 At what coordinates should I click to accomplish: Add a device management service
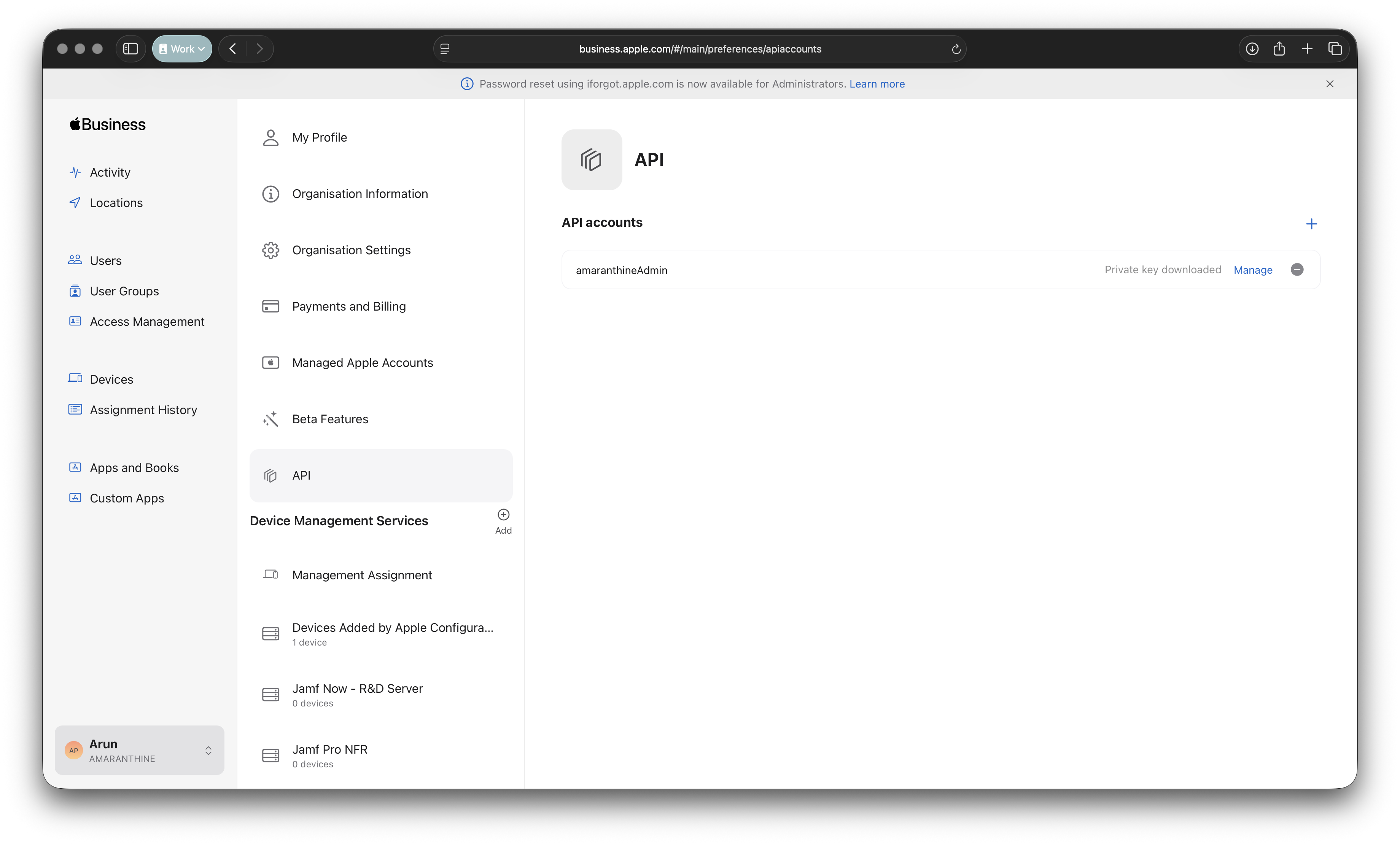[503, 521]
